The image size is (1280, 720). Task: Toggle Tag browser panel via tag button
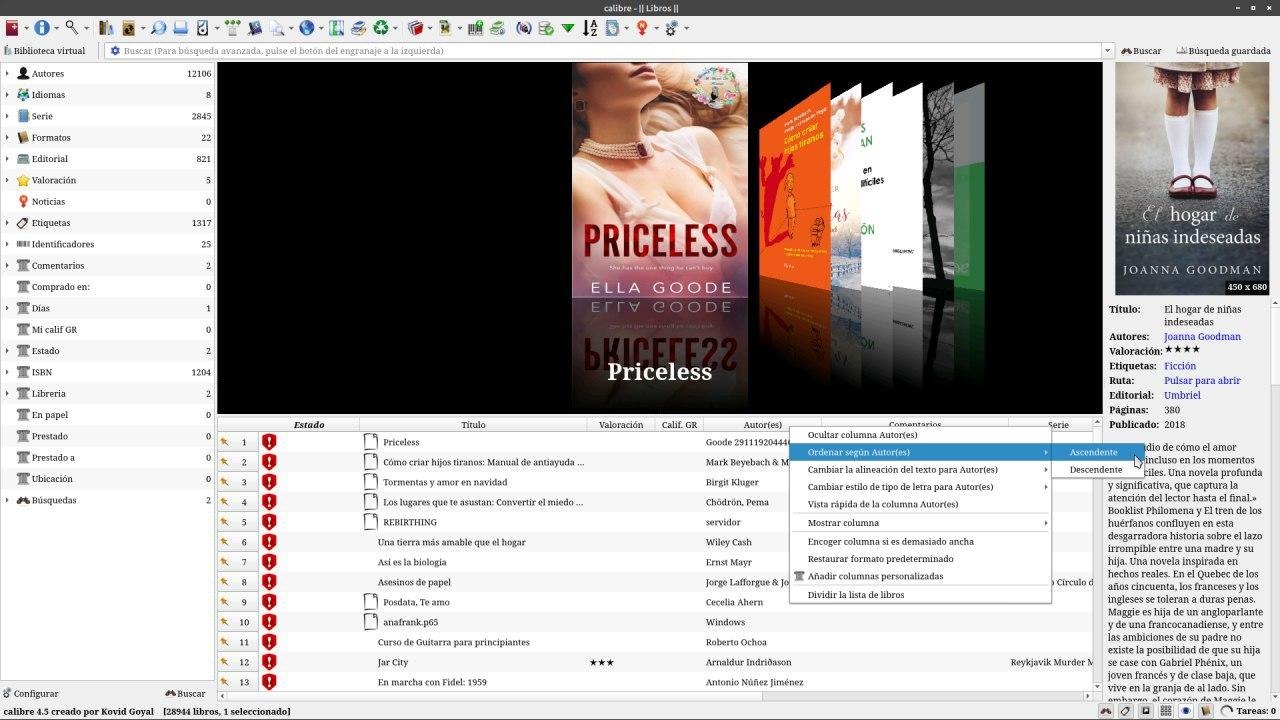click(x=1126, y=711)
